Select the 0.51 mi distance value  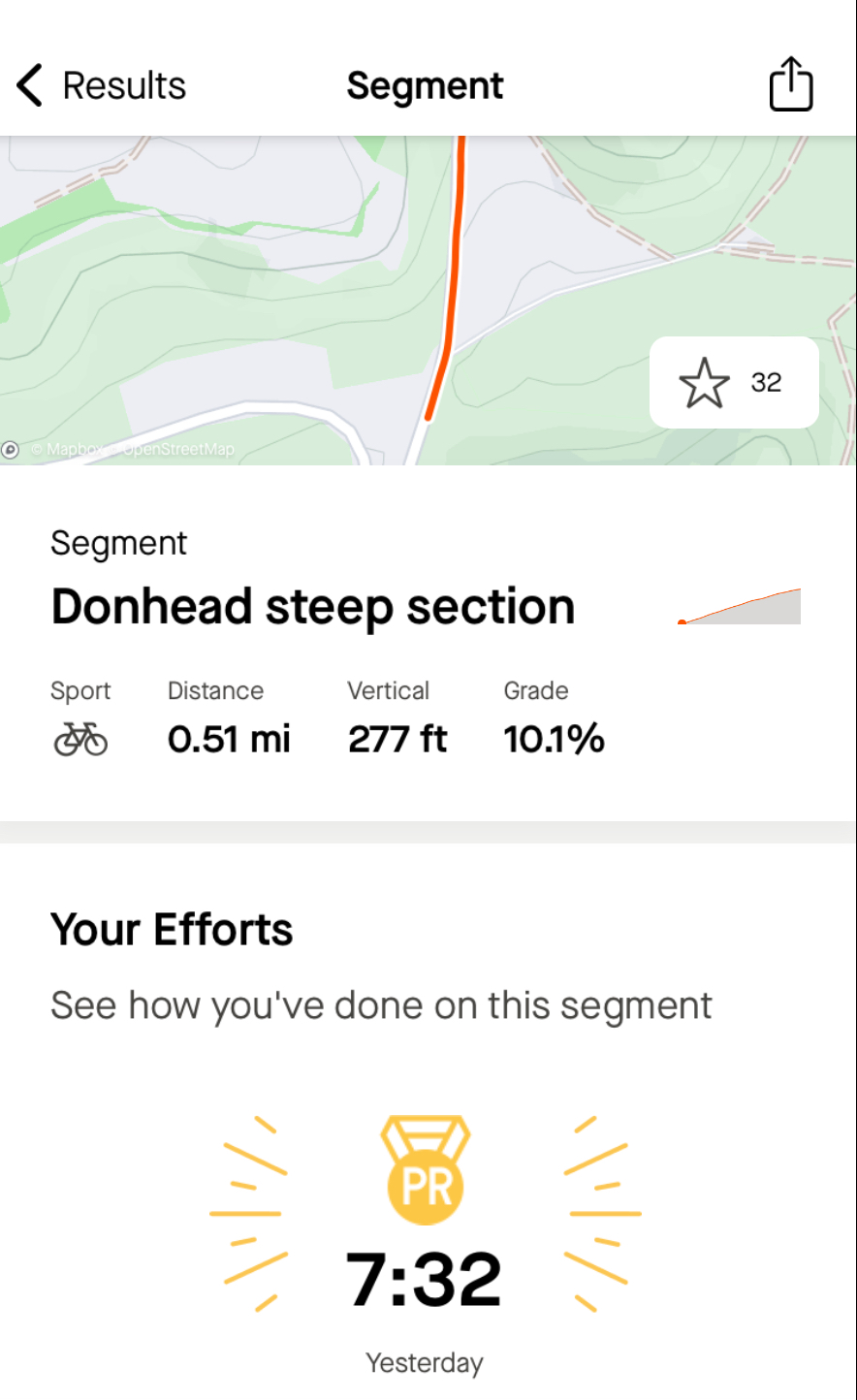coord(229,740)
